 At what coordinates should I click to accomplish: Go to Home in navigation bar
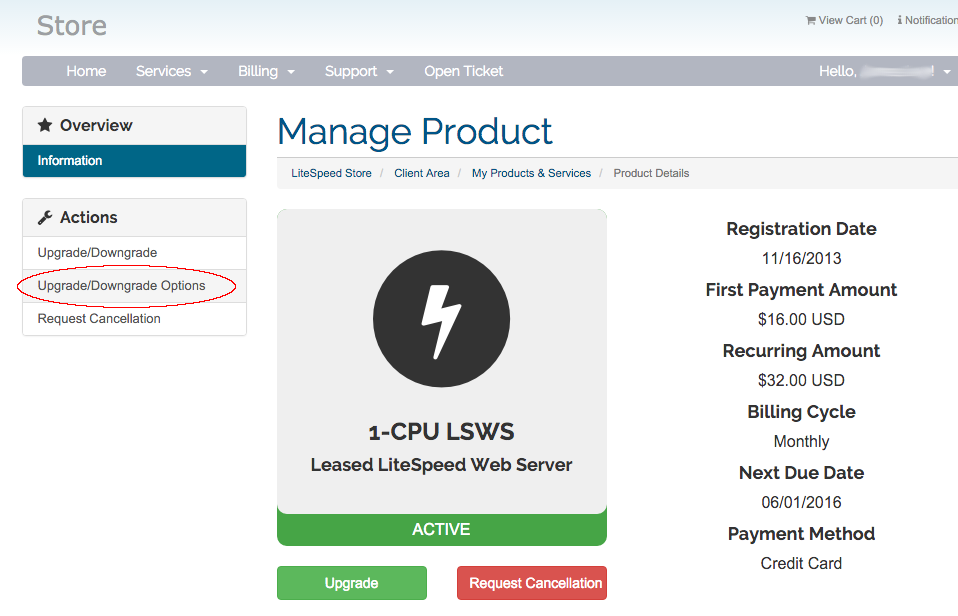pyautogui.click(x=86, y=72)
